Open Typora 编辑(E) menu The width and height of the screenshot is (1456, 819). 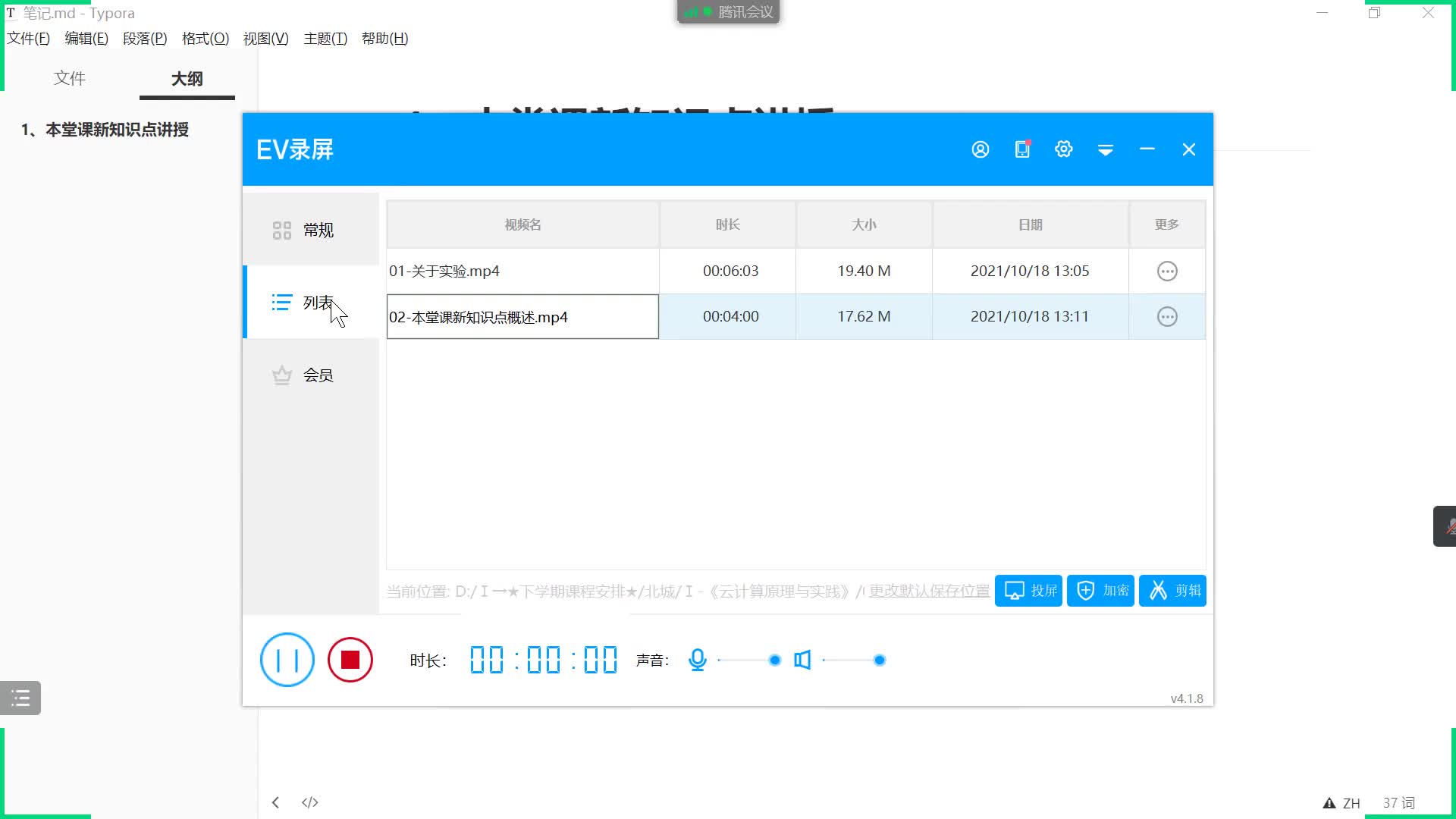(x=86, y=39)
